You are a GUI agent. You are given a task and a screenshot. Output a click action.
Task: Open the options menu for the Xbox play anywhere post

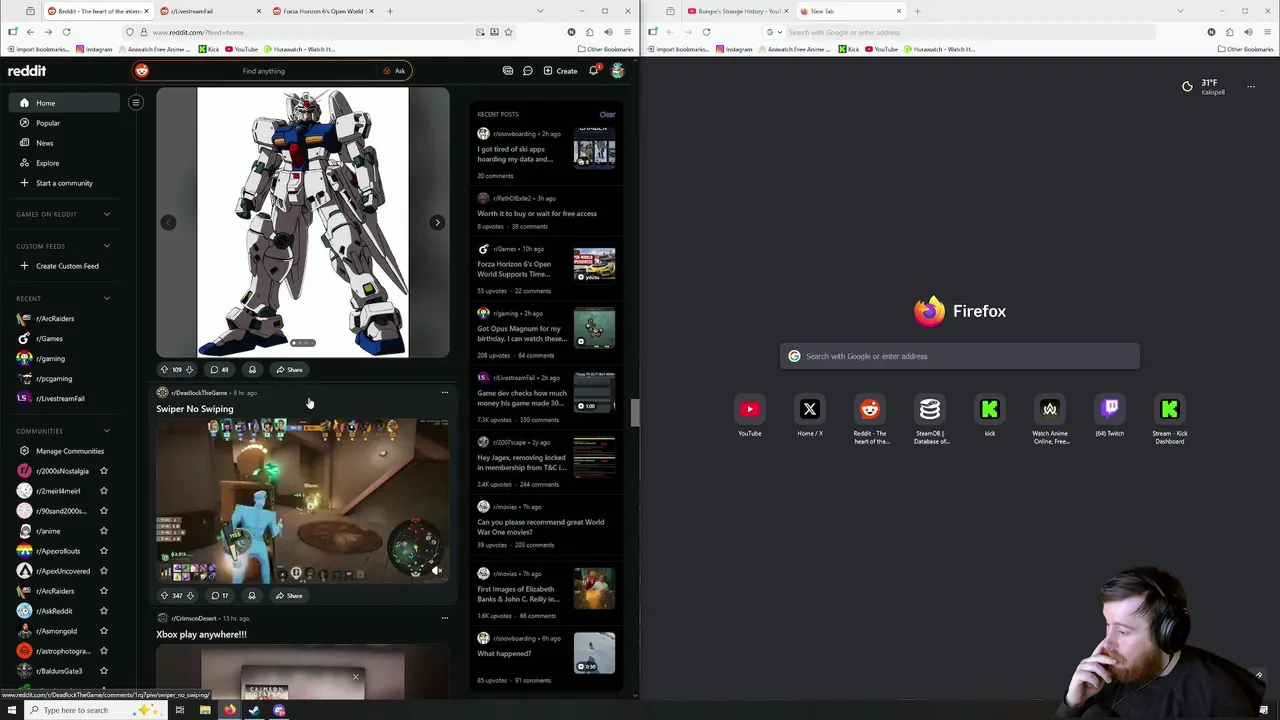coord(445,618)
